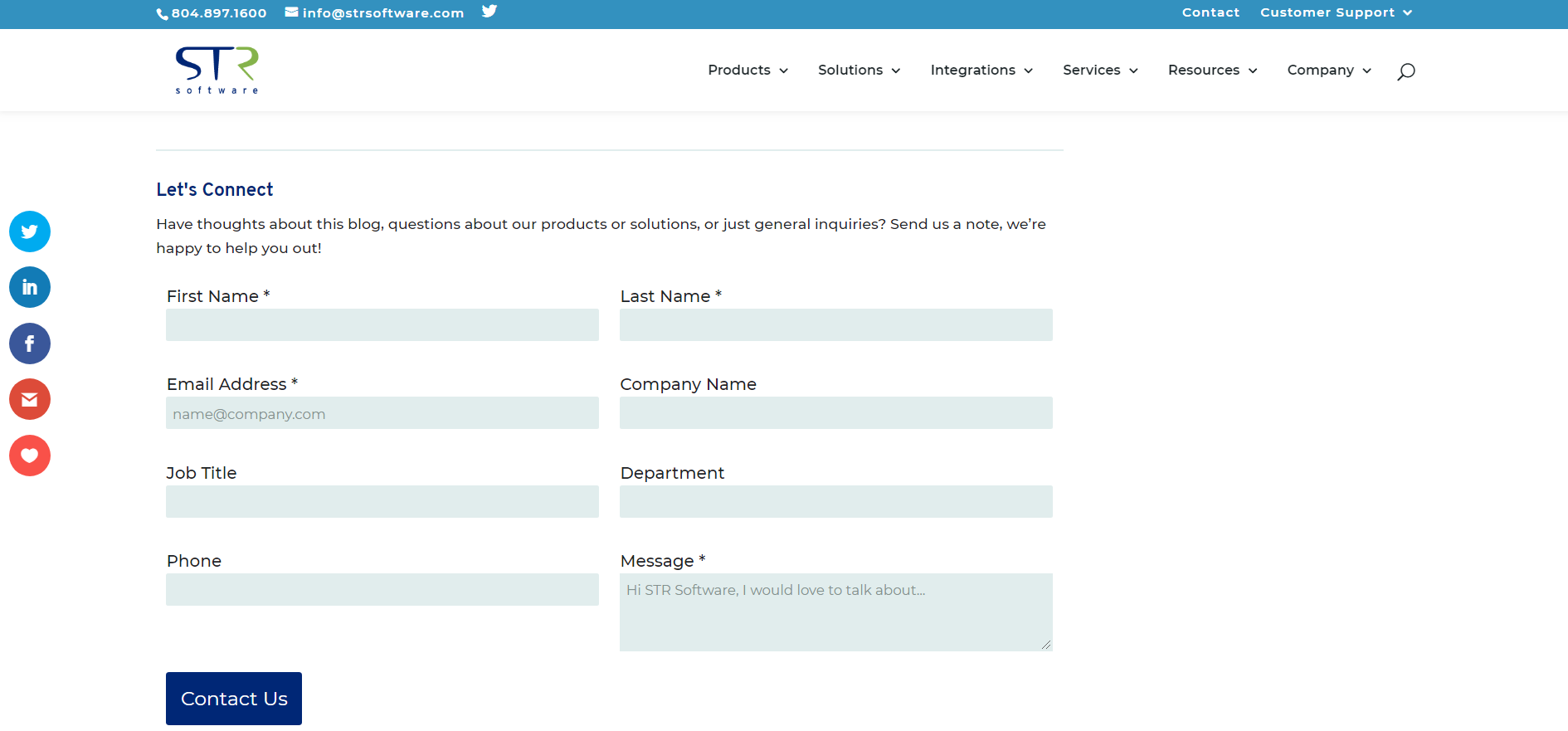
Task: Click the Twitter share button in sidebar
Action: tap(30, 231)
